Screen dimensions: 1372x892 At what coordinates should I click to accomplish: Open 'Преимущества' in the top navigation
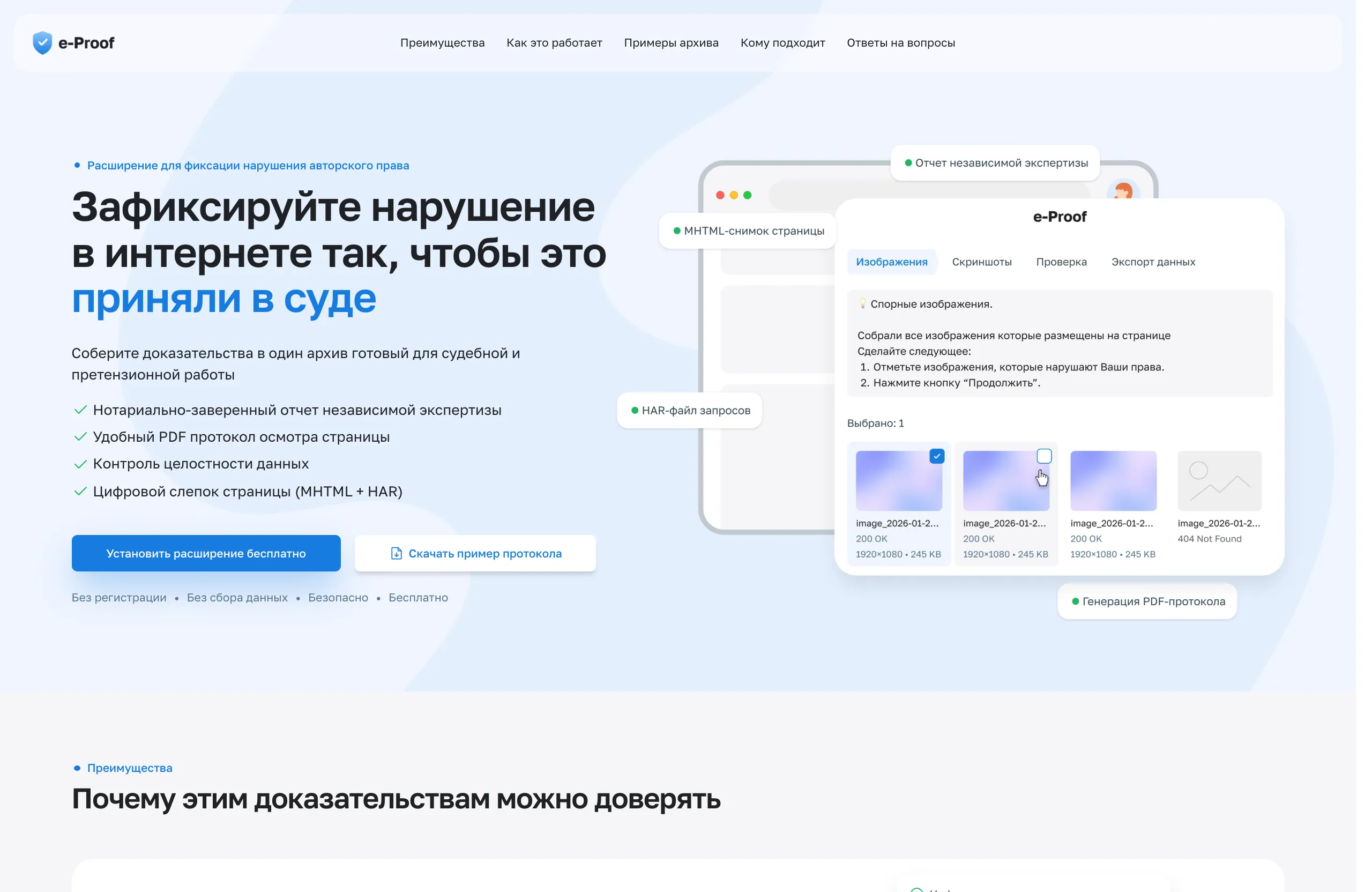pos(443,43)
